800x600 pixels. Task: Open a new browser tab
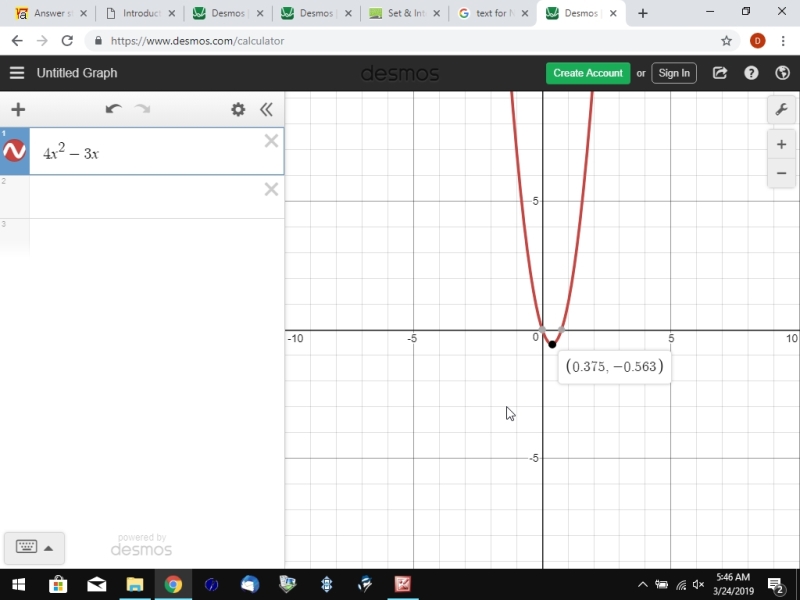coord(643,14)
